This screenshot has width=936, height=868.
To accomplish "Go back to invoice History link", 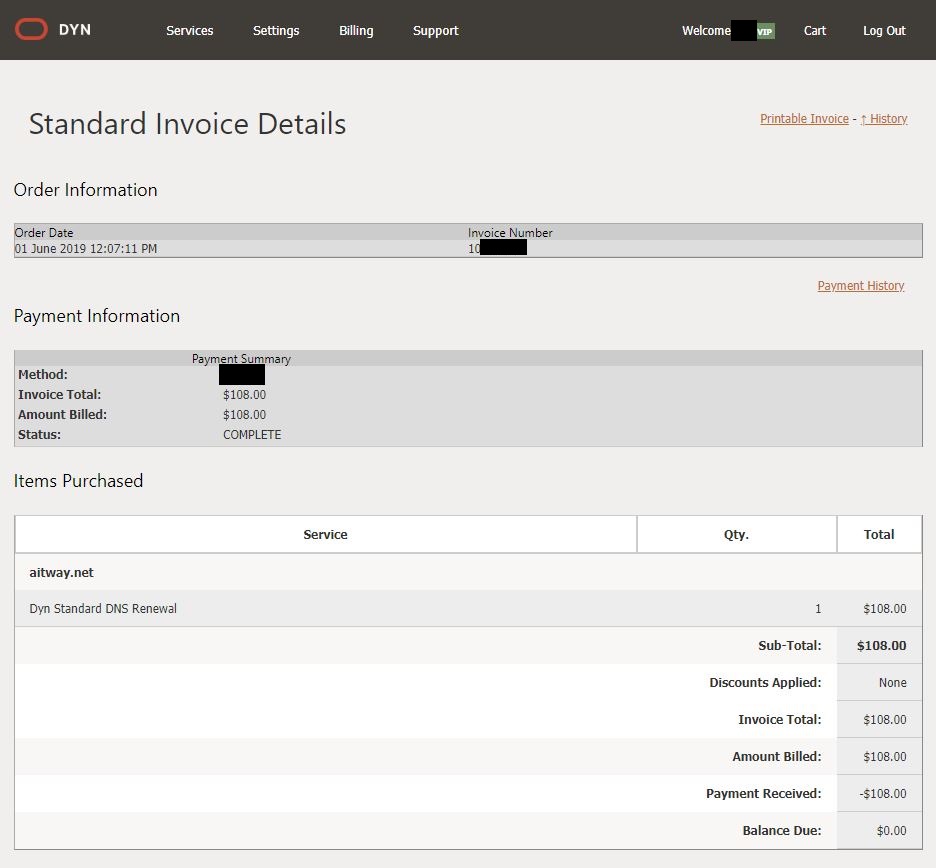I will tap(884, 119).
